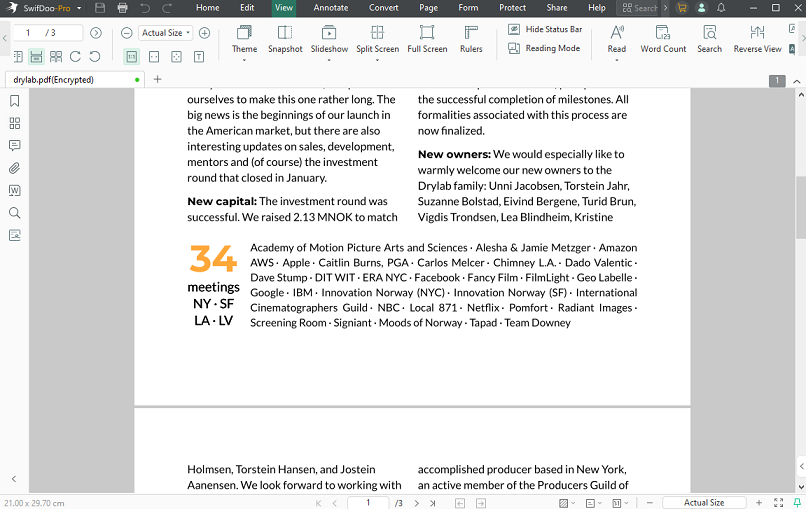Viewport: 806px width, 509px height.
Task: Toggle fit page view button
Action: 176,57
